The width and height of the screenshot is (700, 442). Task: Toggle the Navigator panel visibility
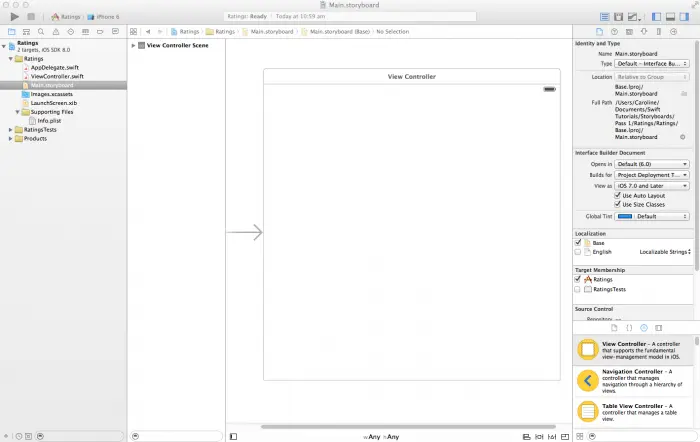[x=656, y=17]
